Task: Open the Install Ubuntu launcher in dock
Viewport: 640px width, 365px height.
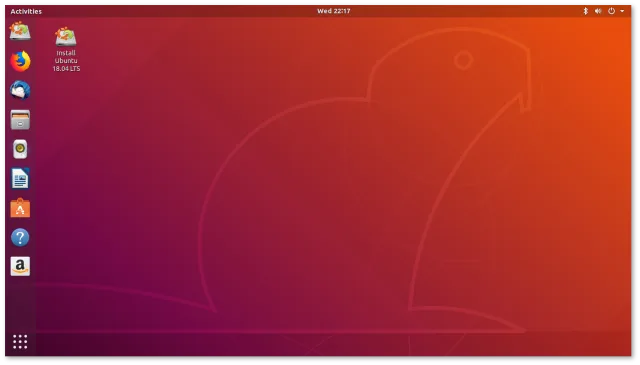Action: (20, 31)
